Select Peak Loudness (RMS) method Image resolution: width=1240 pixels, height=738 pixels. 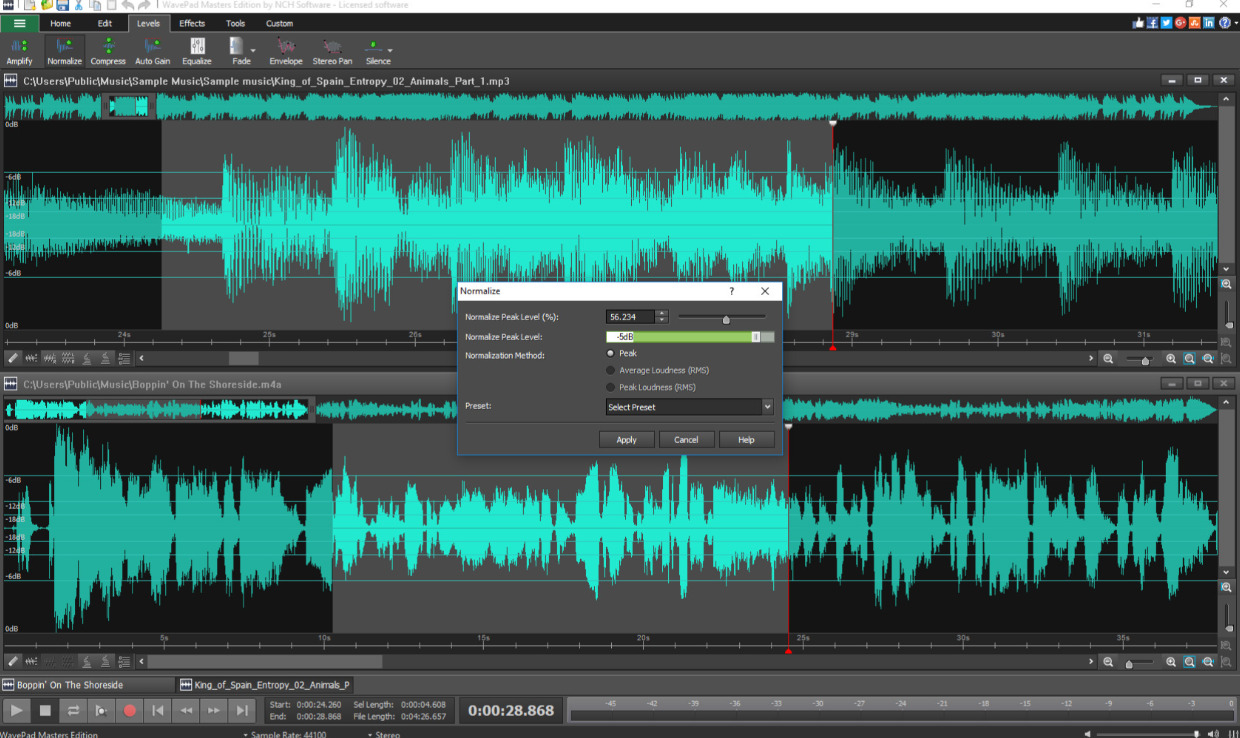coord(612,387)
